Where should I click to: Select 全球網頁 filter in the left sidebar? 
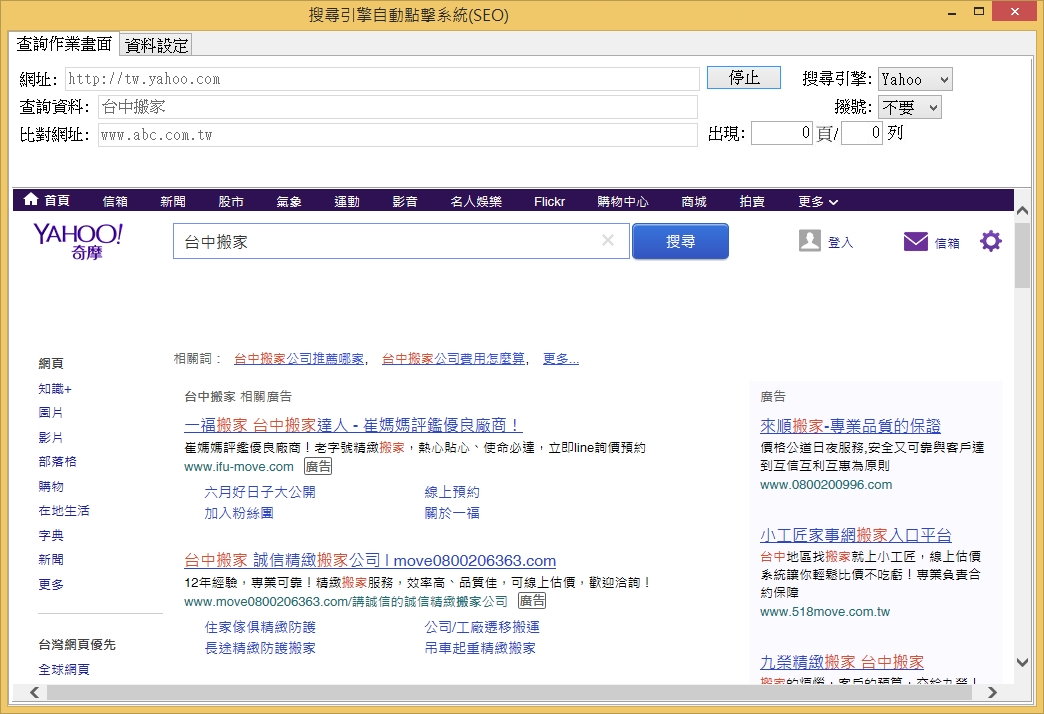pos(64,669)
